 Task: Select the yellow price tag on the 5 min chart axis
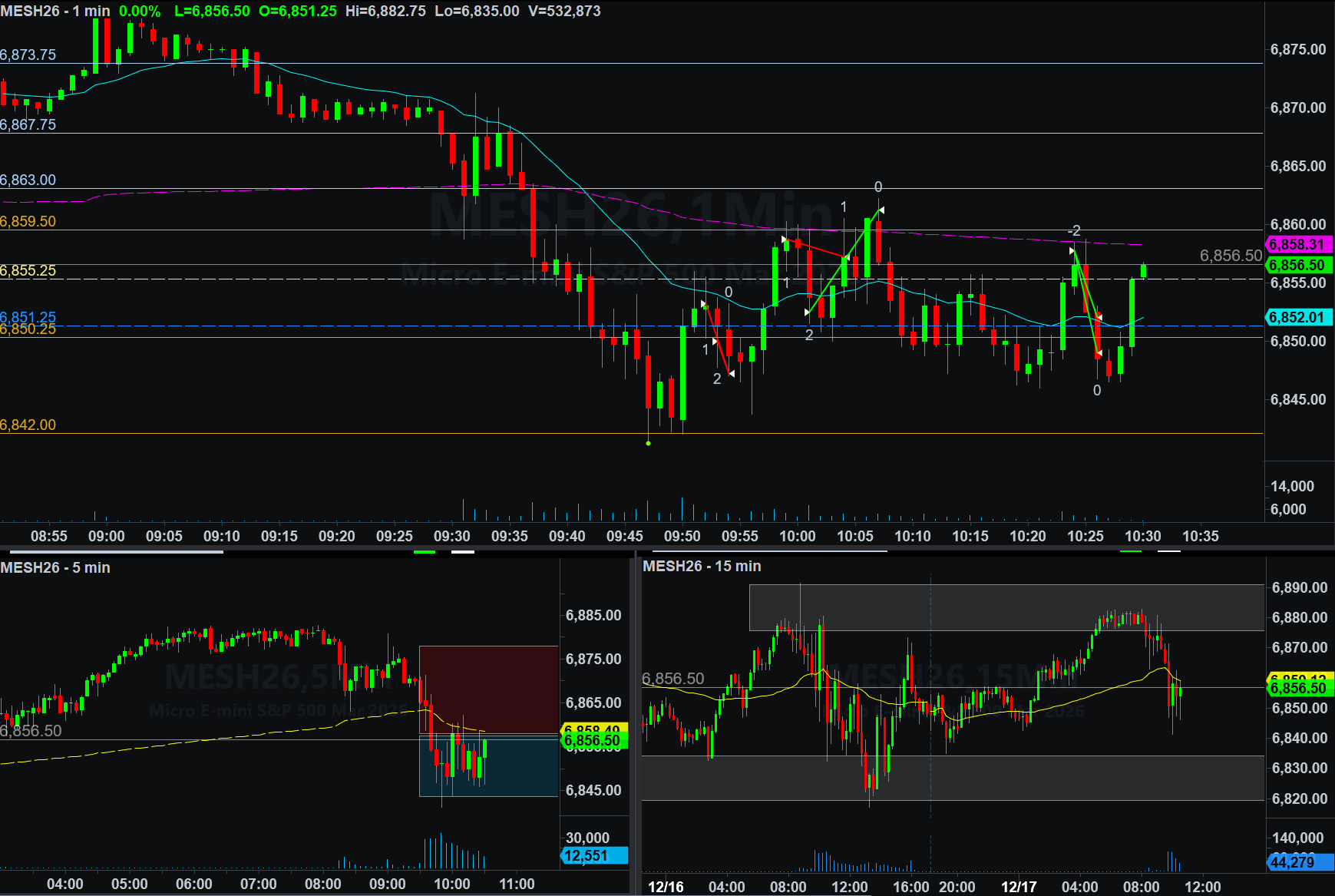(x=593, y=728)
